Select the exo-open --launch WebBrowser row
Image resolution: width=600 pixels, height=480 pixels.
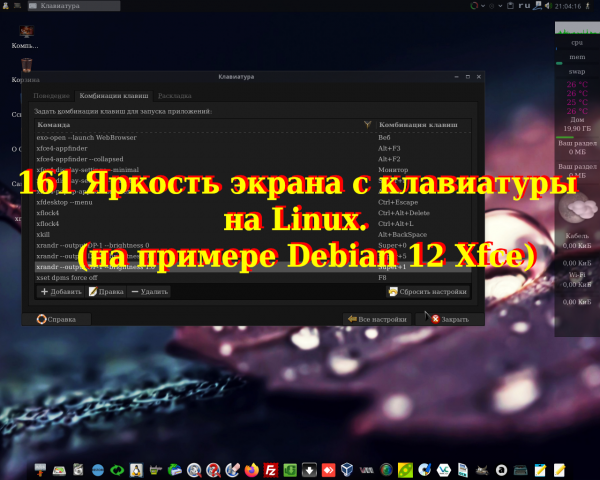[253, 137]
